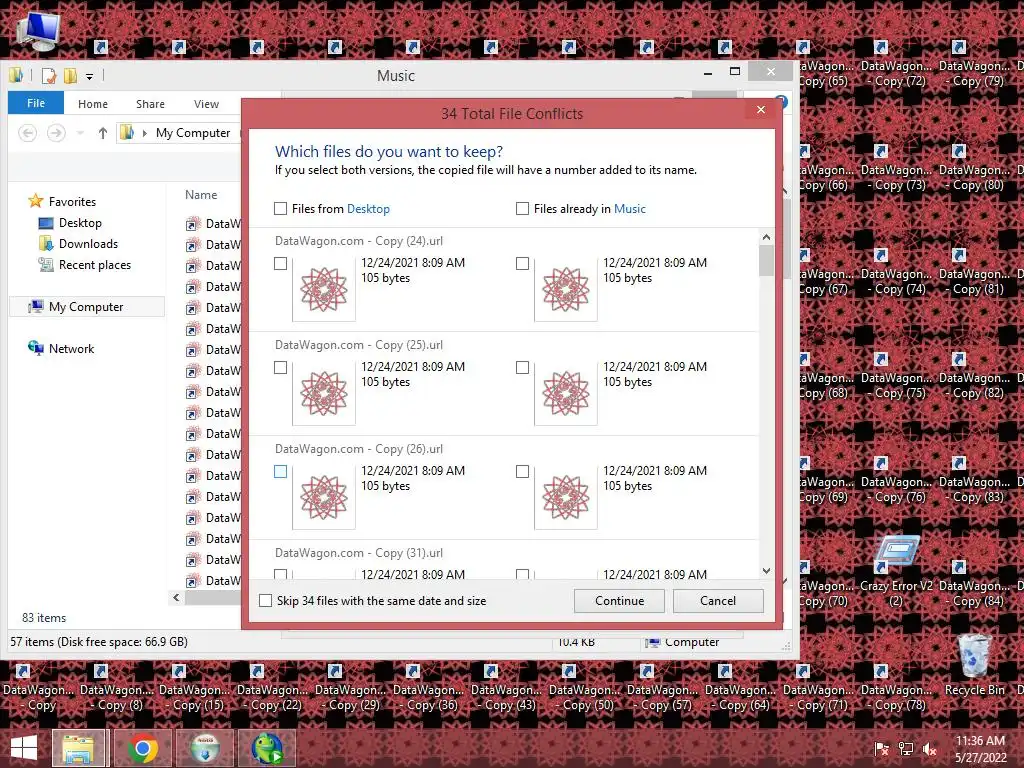This screenshot has height=768, width=1024.
Task: Click the Forward navigation arrow in Explorer
Action: (56, 133)
